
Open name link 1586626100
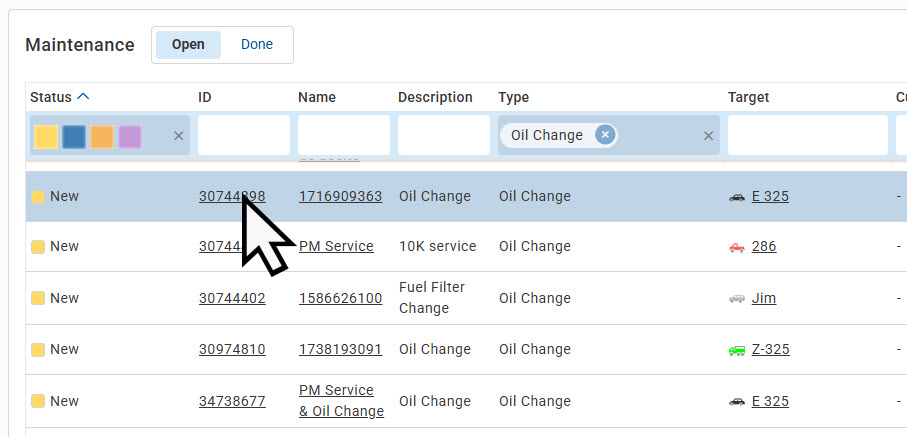pyautogui.click(x=340, y=298)
